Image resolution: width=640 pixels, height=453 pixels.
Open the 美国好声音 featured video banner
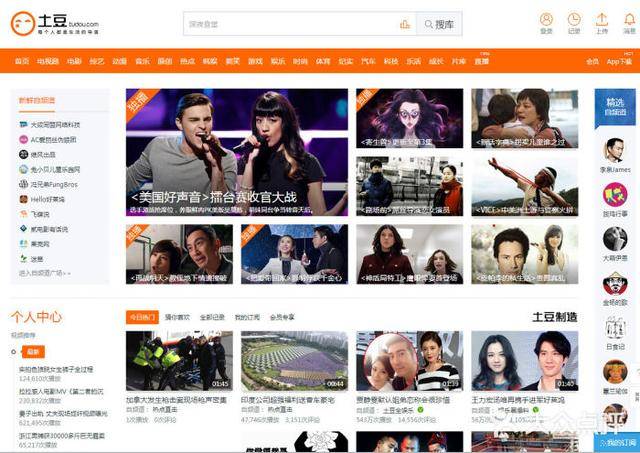[x=237, y=153]
